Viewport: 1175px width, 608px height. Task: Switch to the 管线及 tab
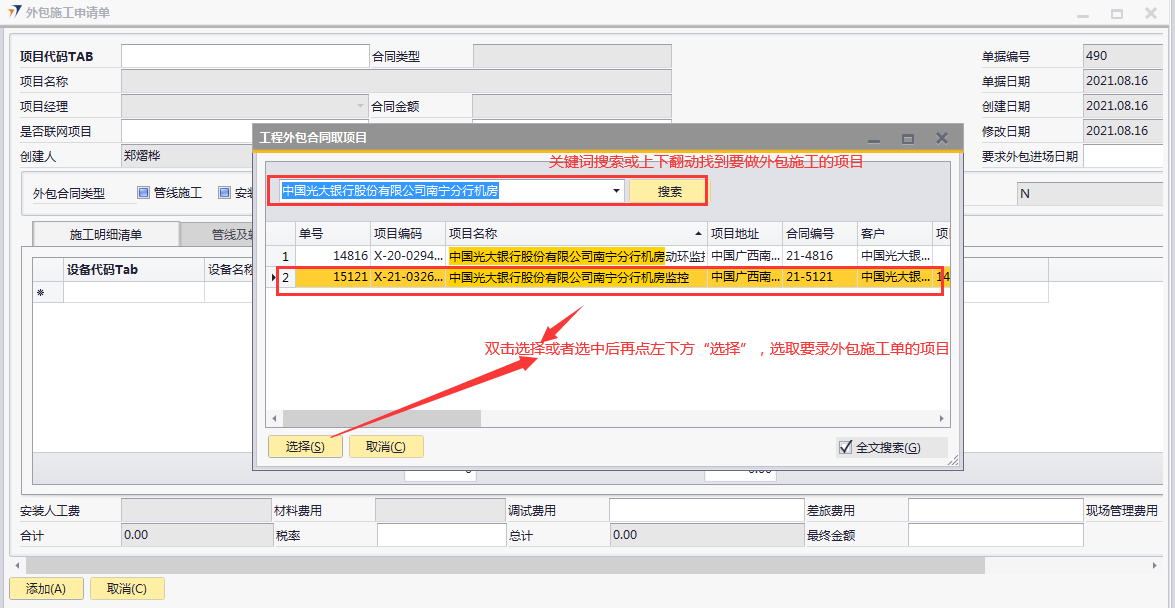click(217, 235)
